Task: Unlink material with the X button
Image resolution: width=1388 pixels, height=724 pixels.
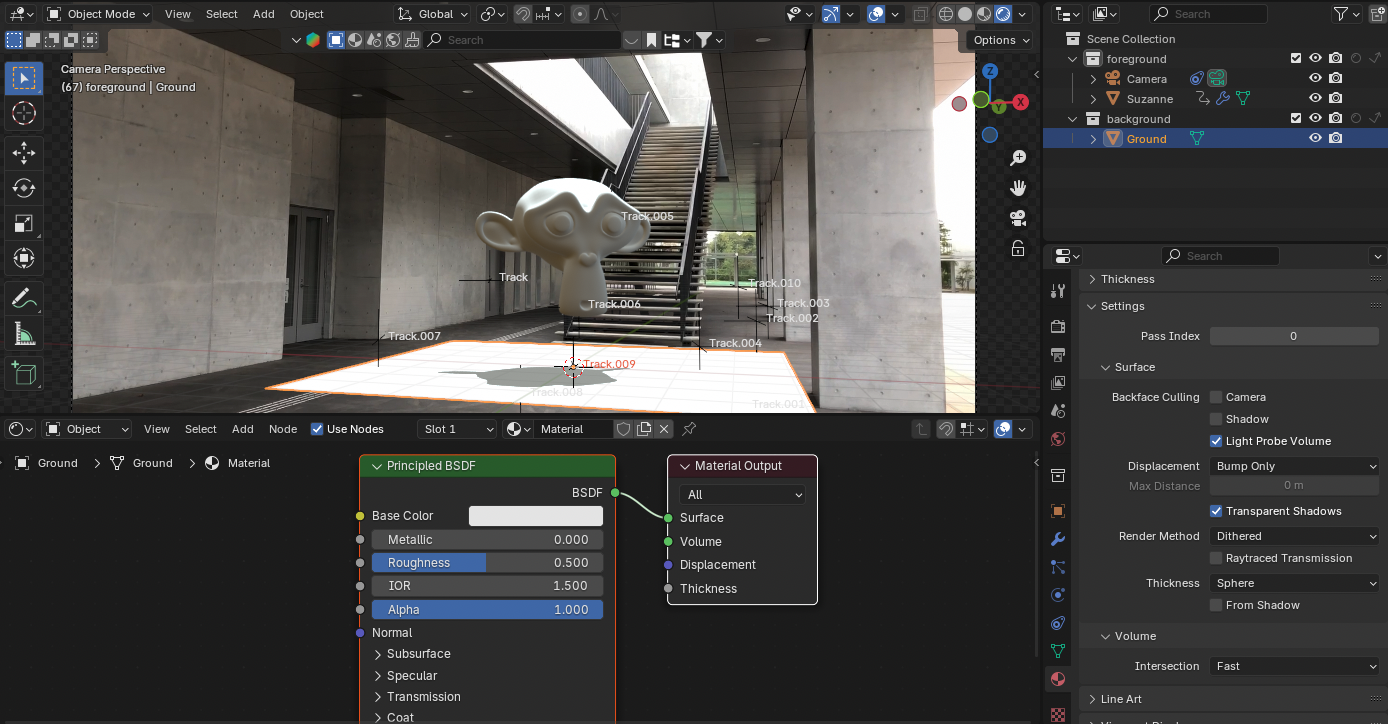Action: [664, 429]
